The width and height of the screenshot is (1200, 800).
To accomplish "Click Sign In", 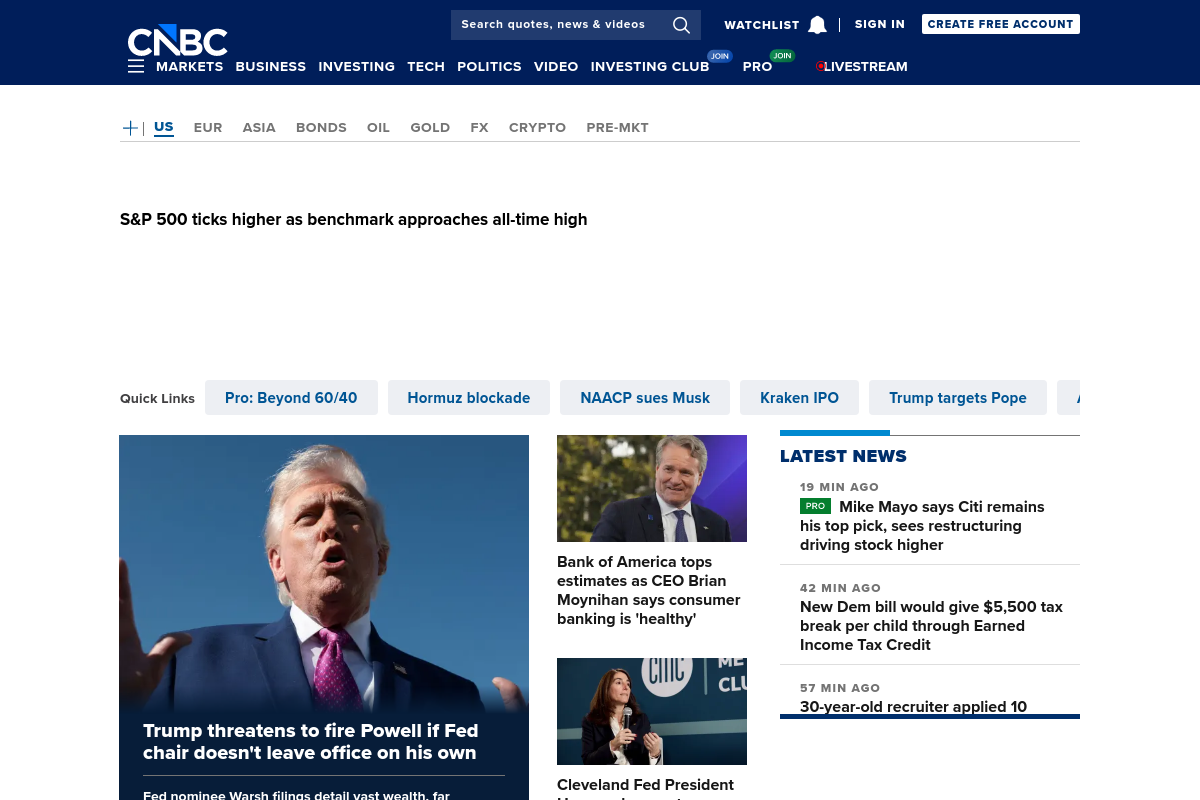I will tap(880, 24).
